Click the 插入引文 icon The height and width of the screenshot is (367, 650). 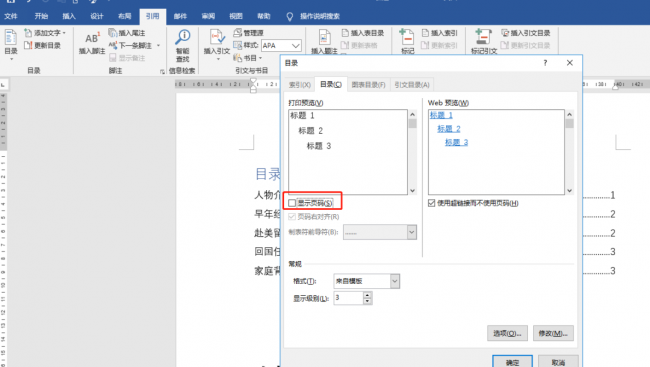click(x=217, y=37)
